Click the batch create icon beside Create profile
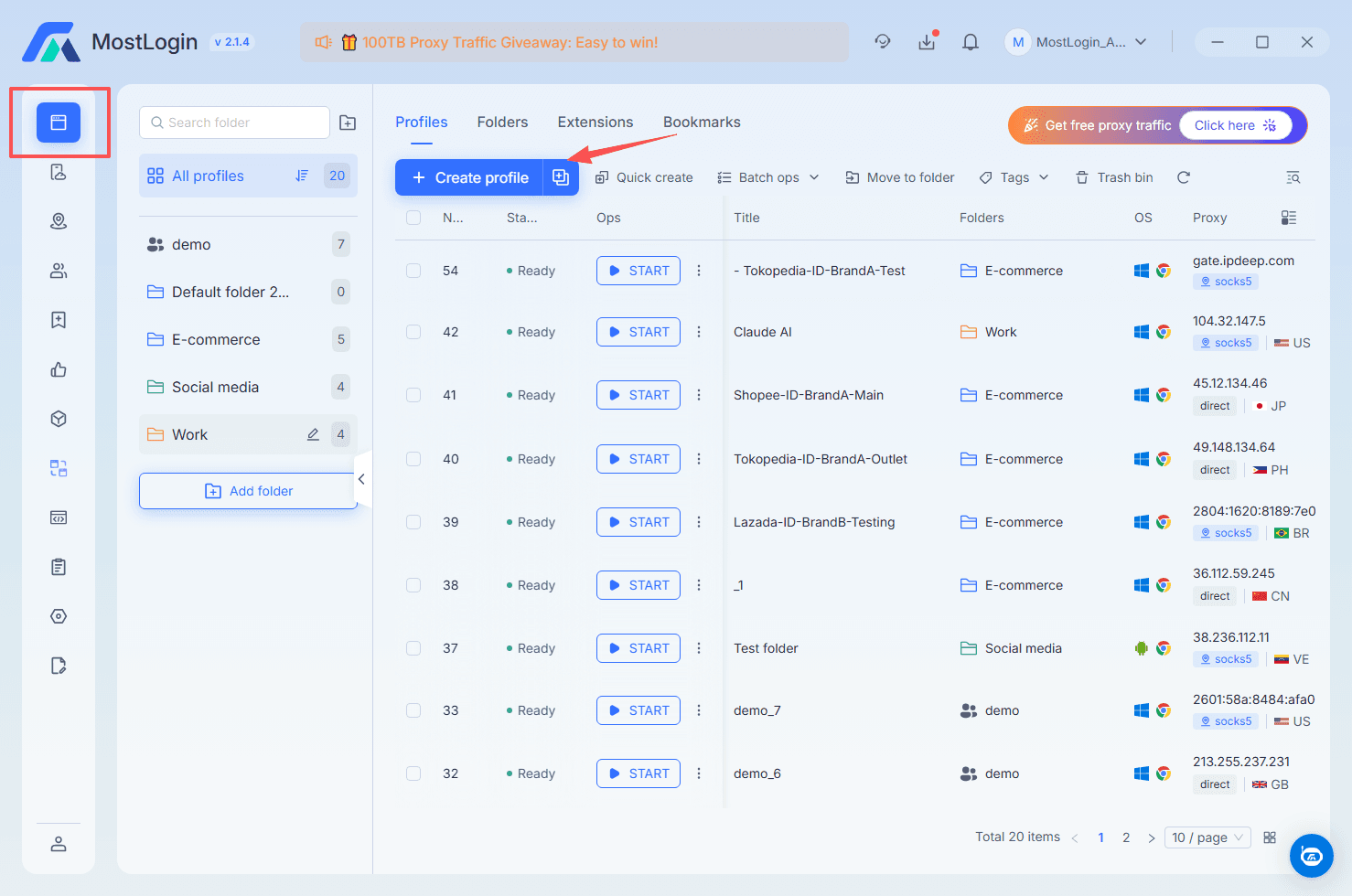This screenshot has height=896, width=1352. coord(561,177)
